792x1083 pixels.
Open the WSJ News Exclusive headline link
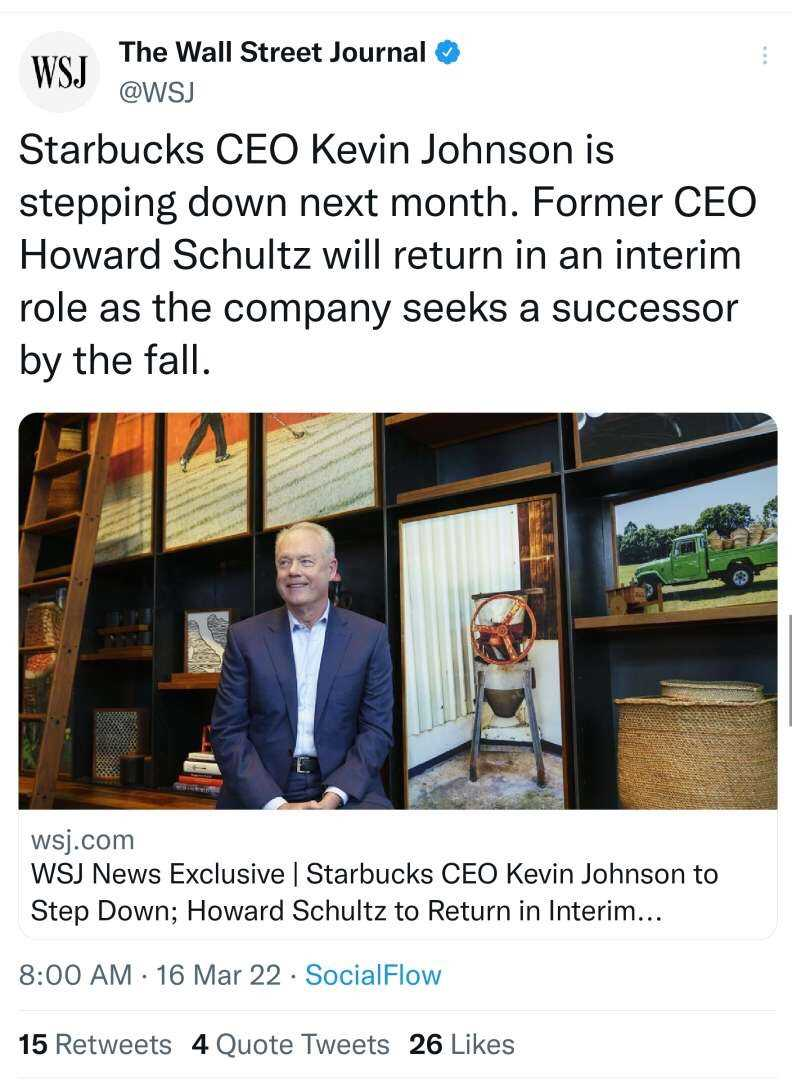[x=374, y=892]
